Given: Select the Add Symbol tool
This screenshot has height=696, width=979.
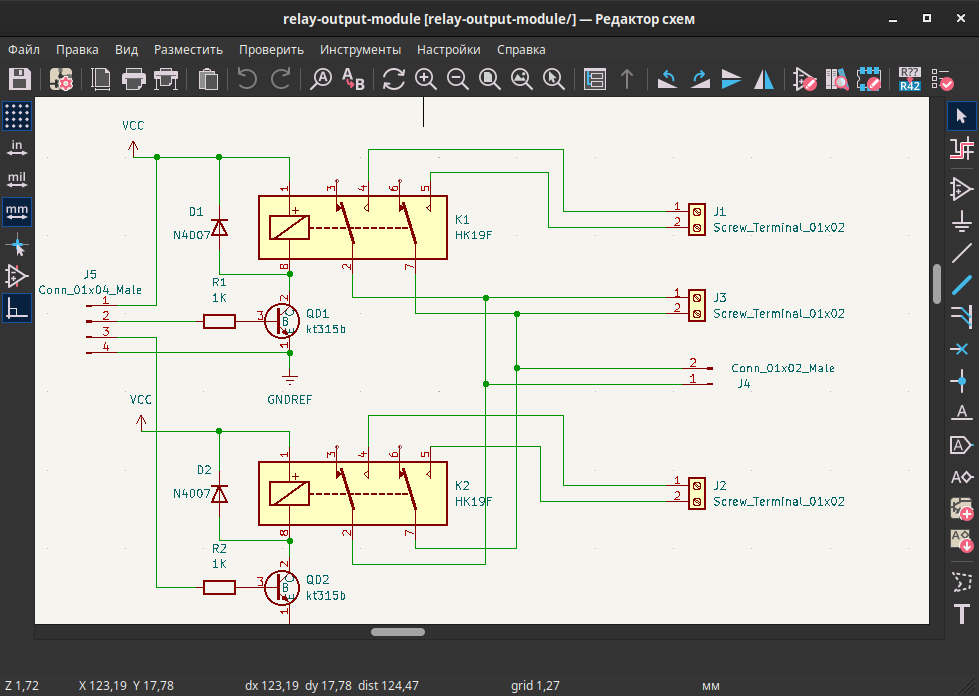Looking at the screenshot, I should coord(961,188).
